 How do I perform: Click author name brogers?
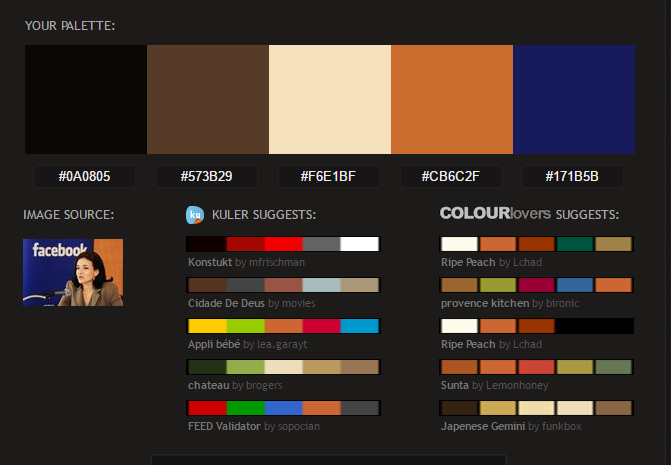(264, 385)
